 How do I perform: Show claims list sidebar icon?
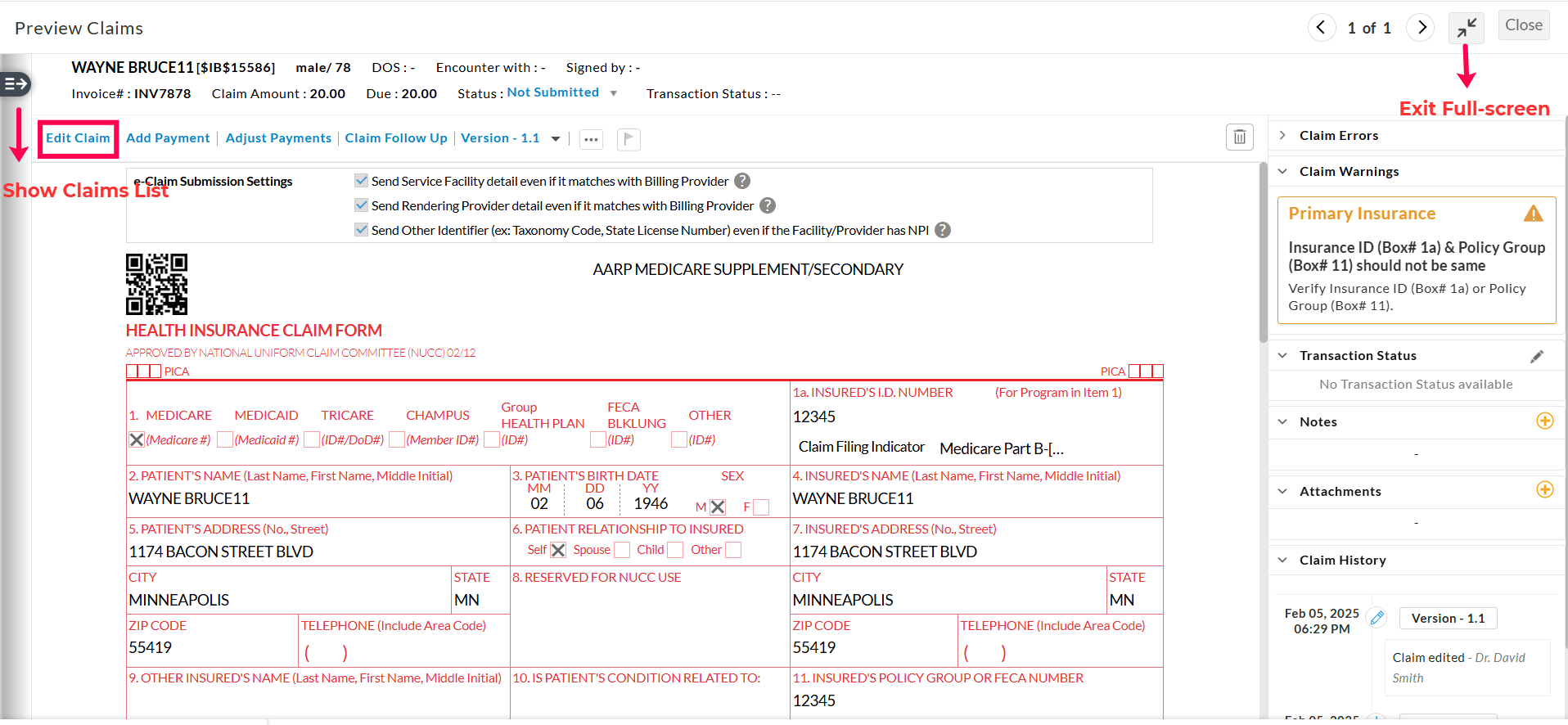point(15,83)
